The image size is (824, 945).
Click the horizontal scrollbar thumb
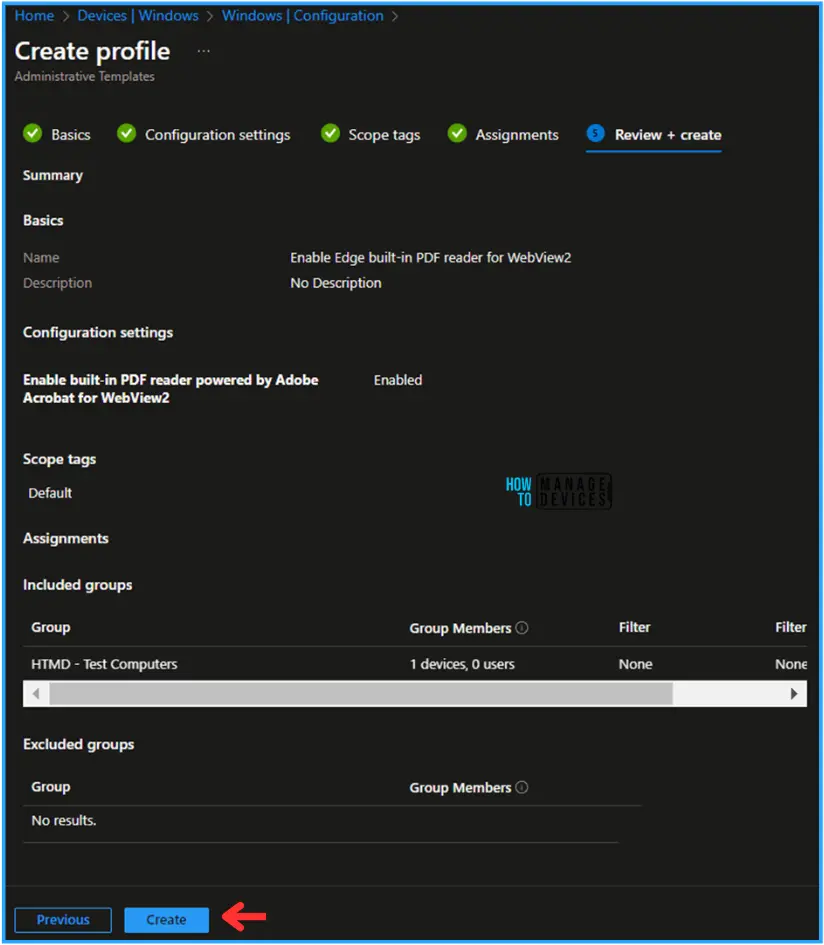361,694
